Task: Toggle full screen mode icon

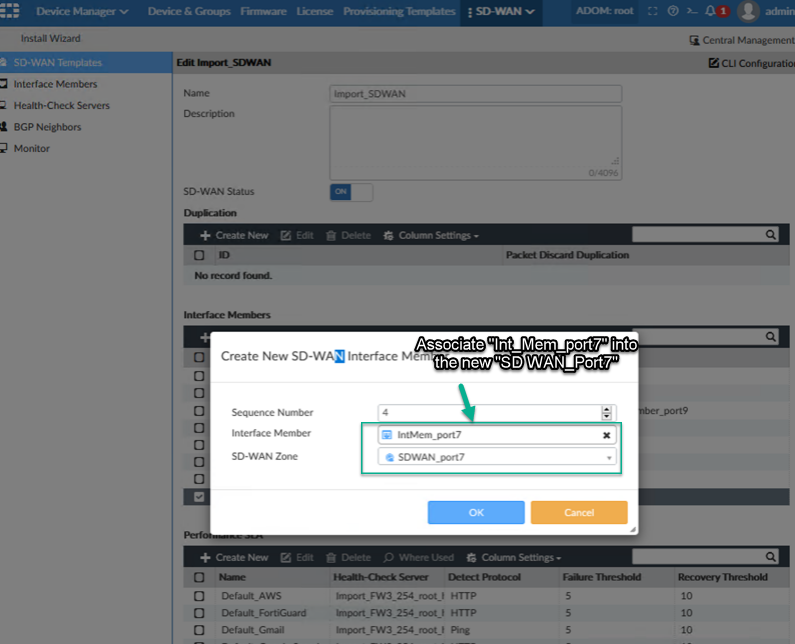Action: coord(653,11)
